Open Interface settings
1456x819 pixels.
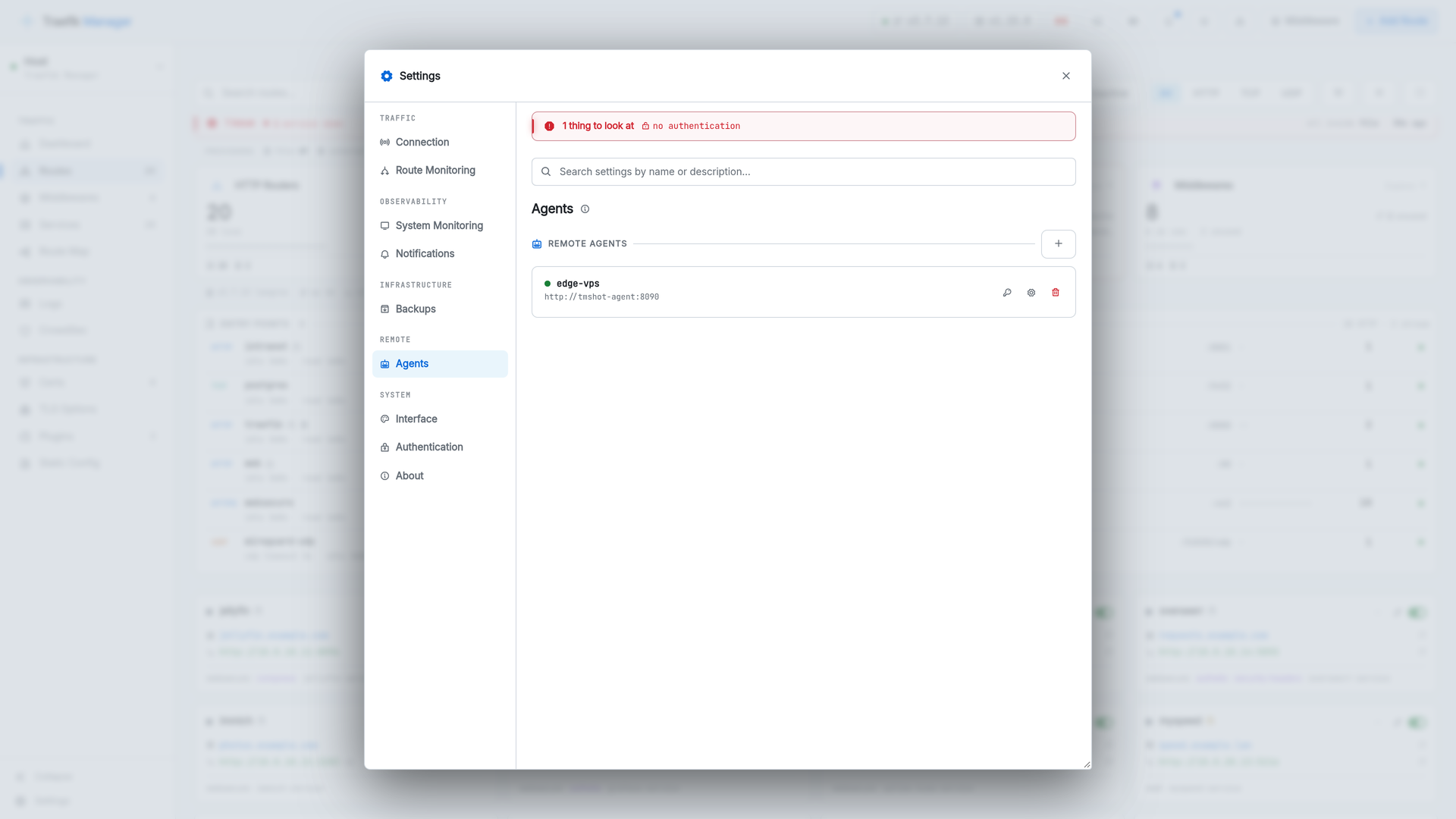[x=440, y=419]
